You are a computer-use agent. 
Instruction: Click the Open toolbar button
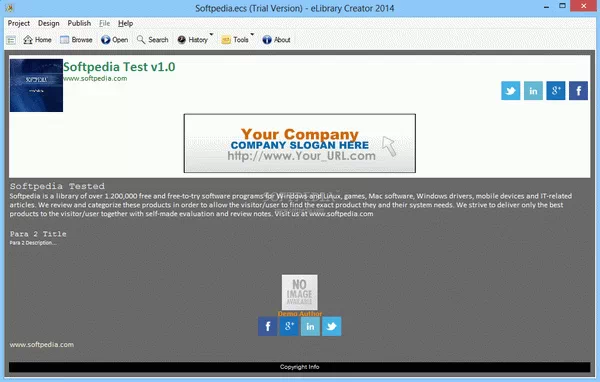click(114, 40)
